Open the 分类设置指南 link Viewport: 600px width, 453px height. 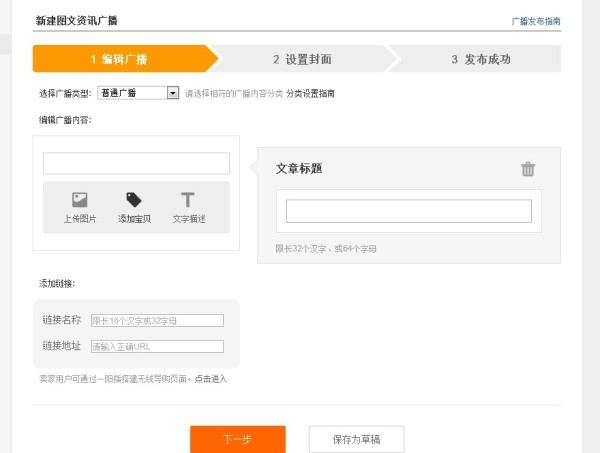coord(310,93)
